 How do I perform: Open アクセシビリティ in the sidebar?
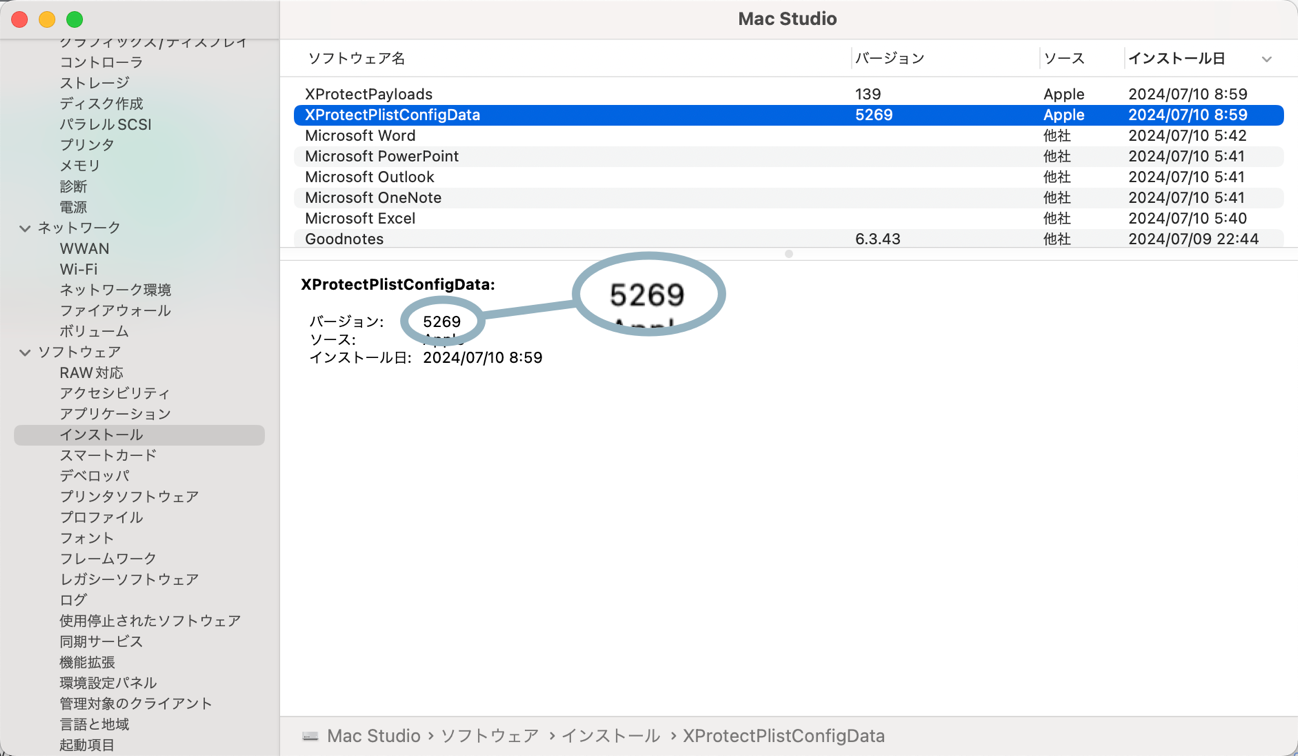click(x=115, y=394)
